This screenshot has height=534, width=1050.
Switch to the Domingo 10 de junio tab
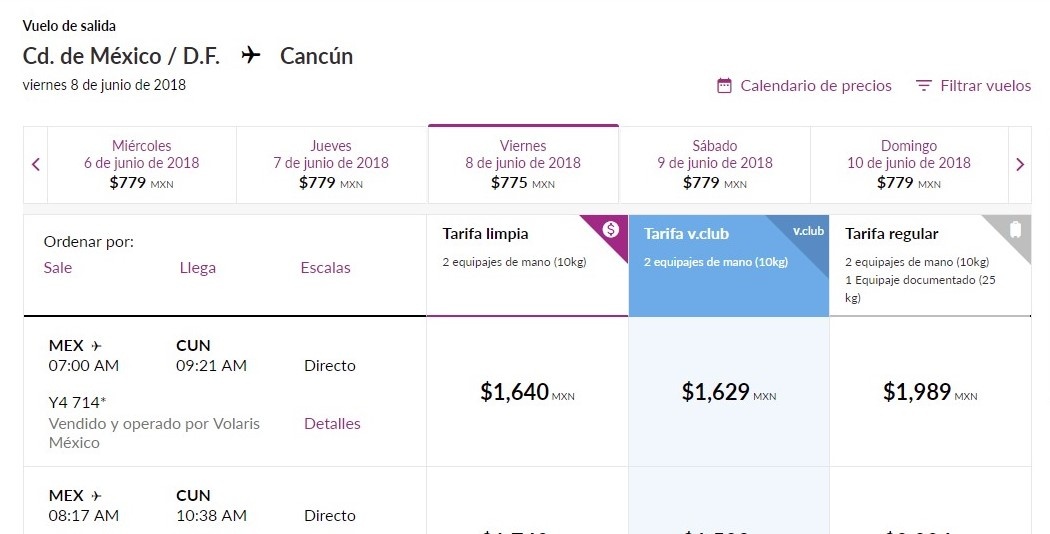tap(909, 165)
